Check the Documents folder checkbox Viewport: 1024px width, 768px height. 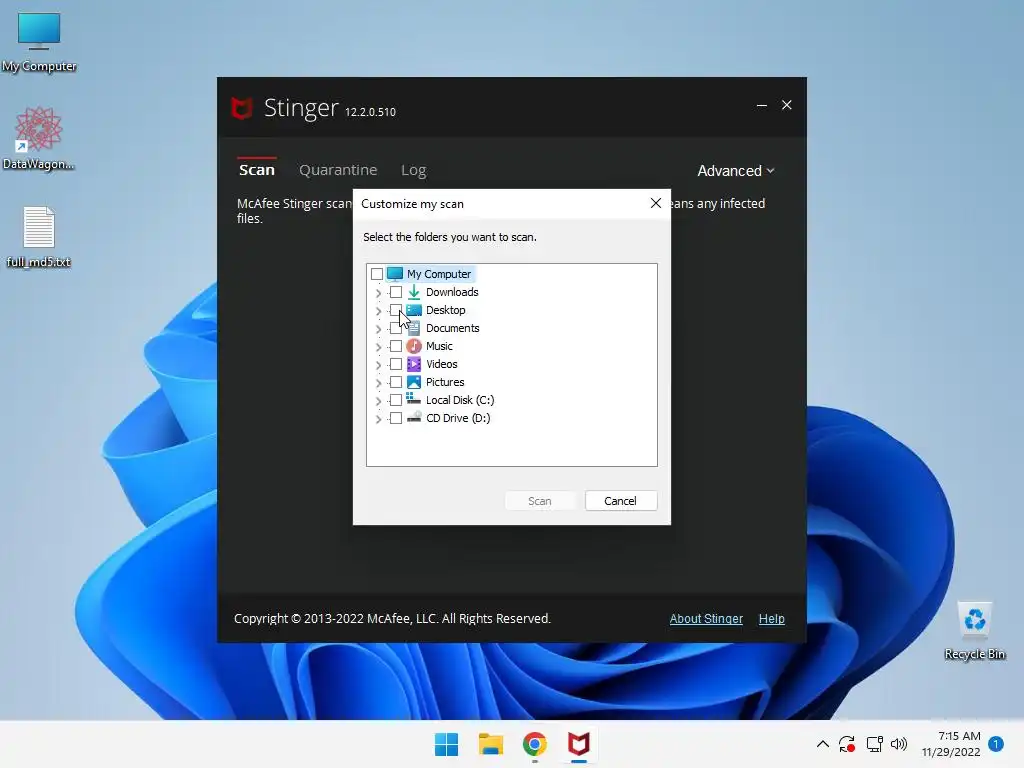[x=396, y=328]
